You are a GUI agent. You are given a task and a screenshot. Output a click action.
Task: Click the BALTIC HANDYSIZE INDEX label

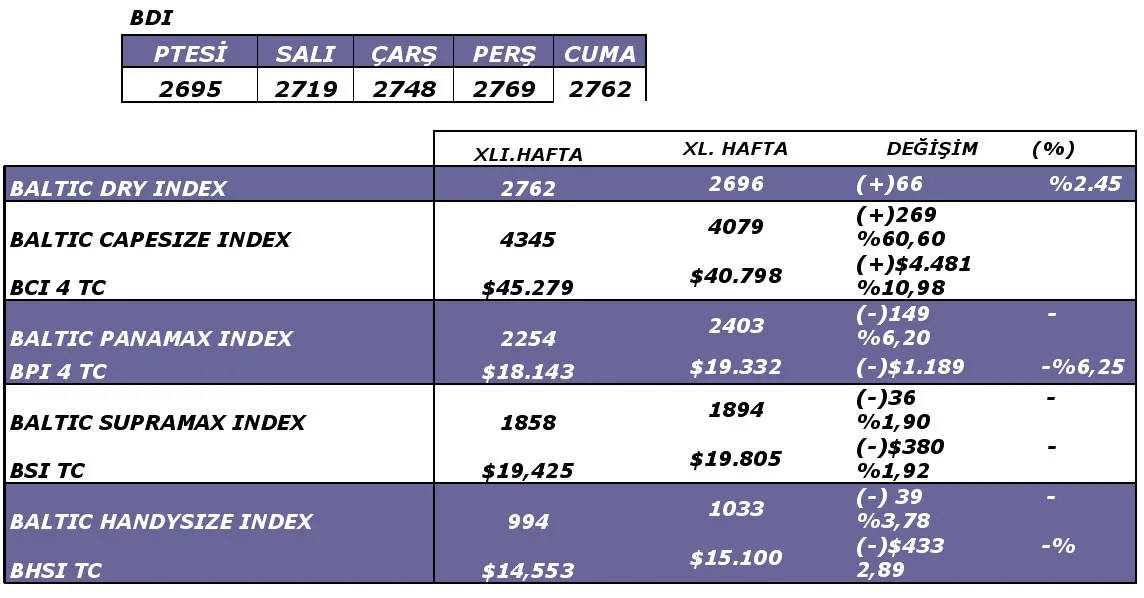[x=161, y=521]
